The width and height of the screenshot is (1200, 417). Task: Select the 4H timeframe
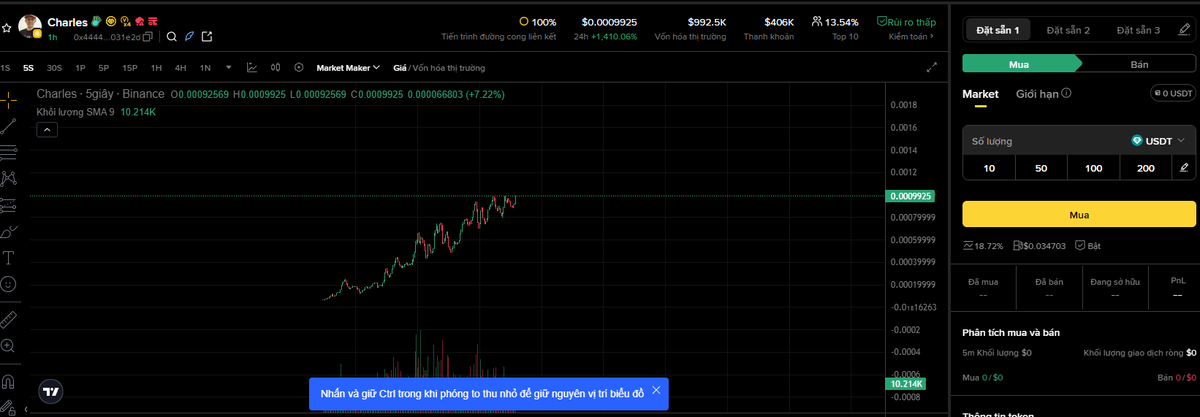pyautogui.click(x=180, y=68)
